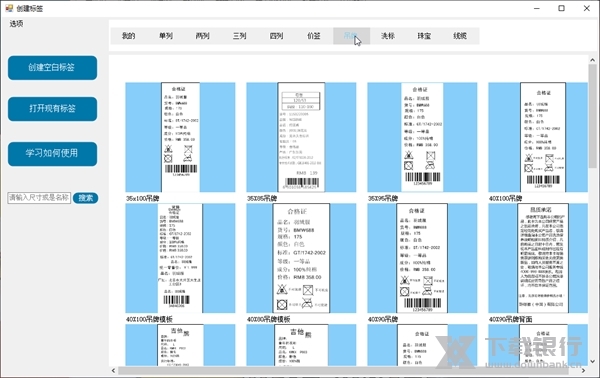600x378 pixels.
Task: Click the 搜索 search button
Action: click(85, 198)
